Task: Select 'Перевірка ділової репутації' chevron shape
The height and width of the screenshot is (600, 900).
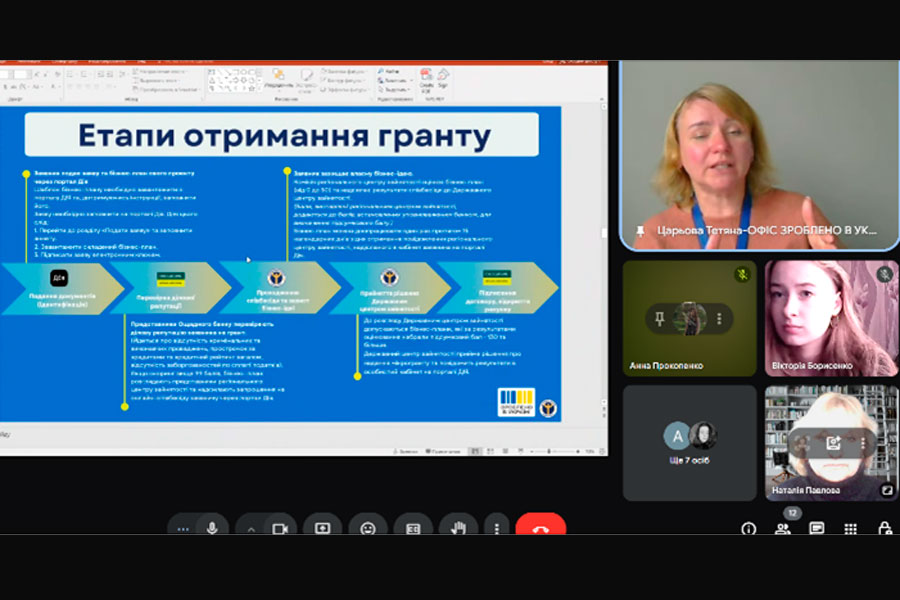Action: [170, 288]
